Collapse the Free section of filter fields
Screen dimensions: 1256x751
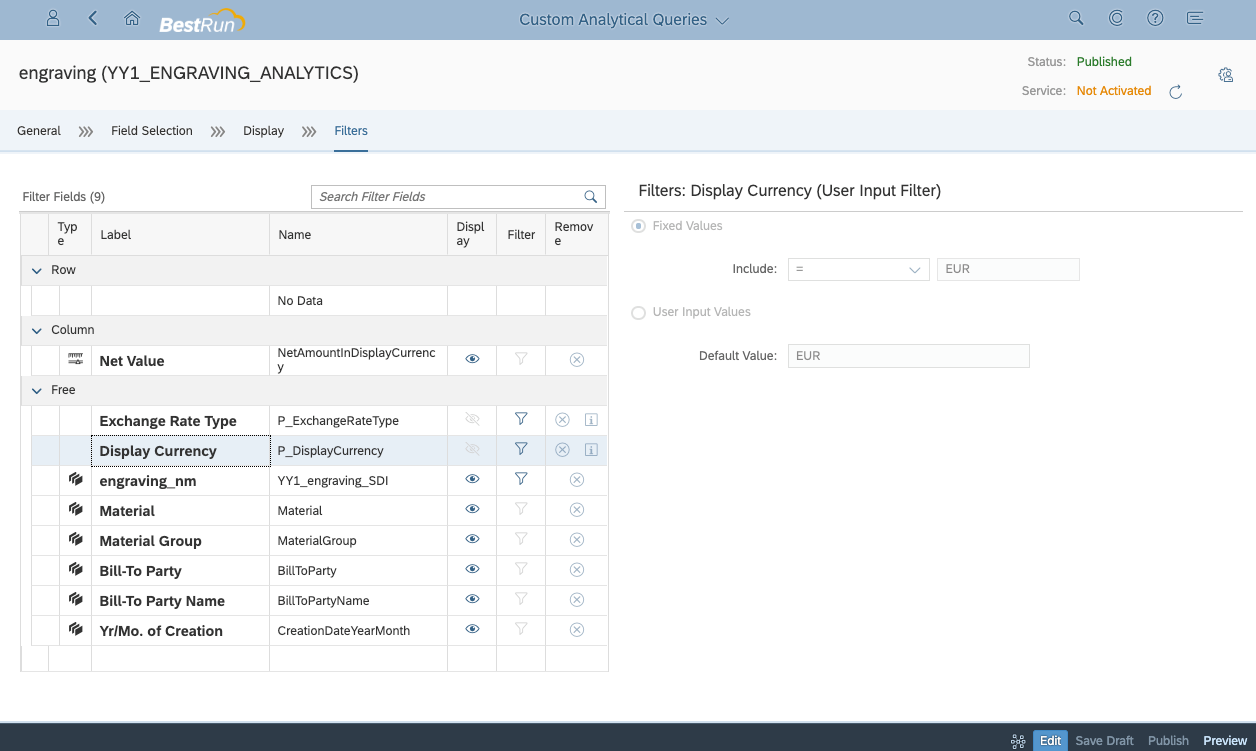coord(36,390)
